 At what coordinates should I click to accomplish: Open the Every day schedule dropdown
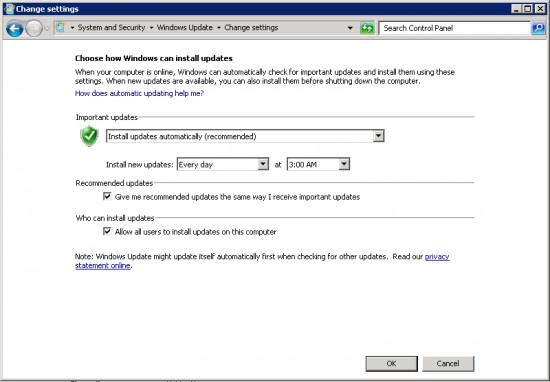[x=223, y=164]
